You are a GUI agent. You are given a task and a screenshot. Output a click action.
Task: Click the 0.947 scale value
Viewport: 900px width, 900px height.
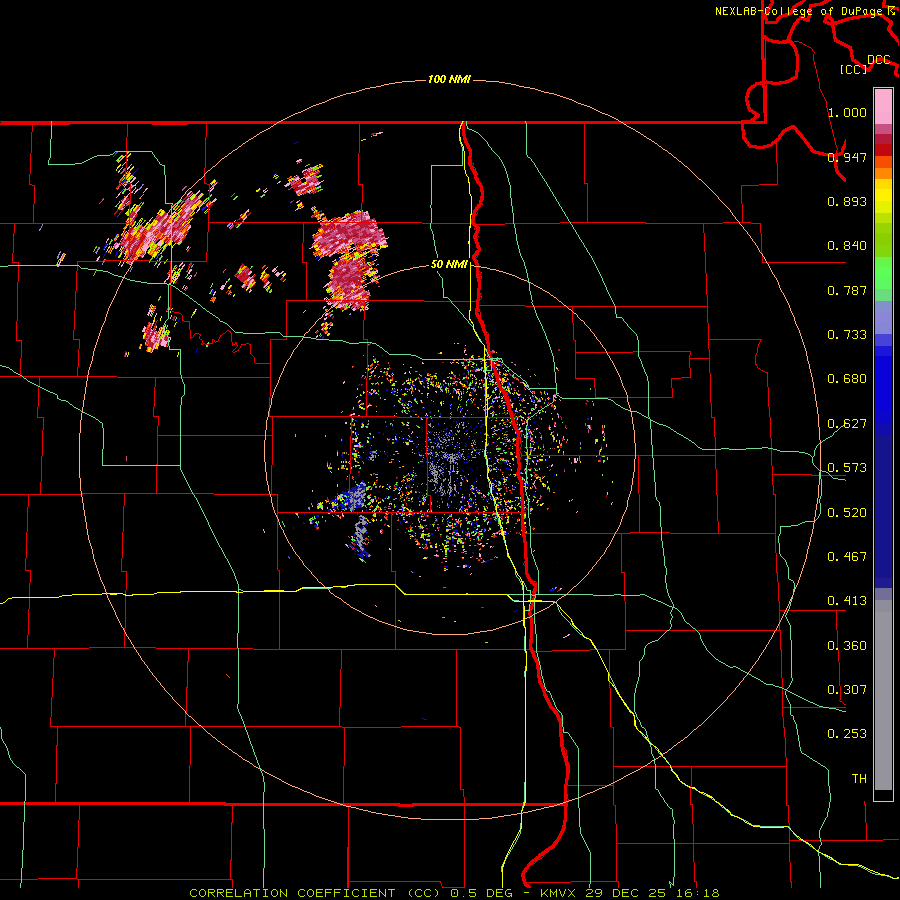[x=847, y=157]
